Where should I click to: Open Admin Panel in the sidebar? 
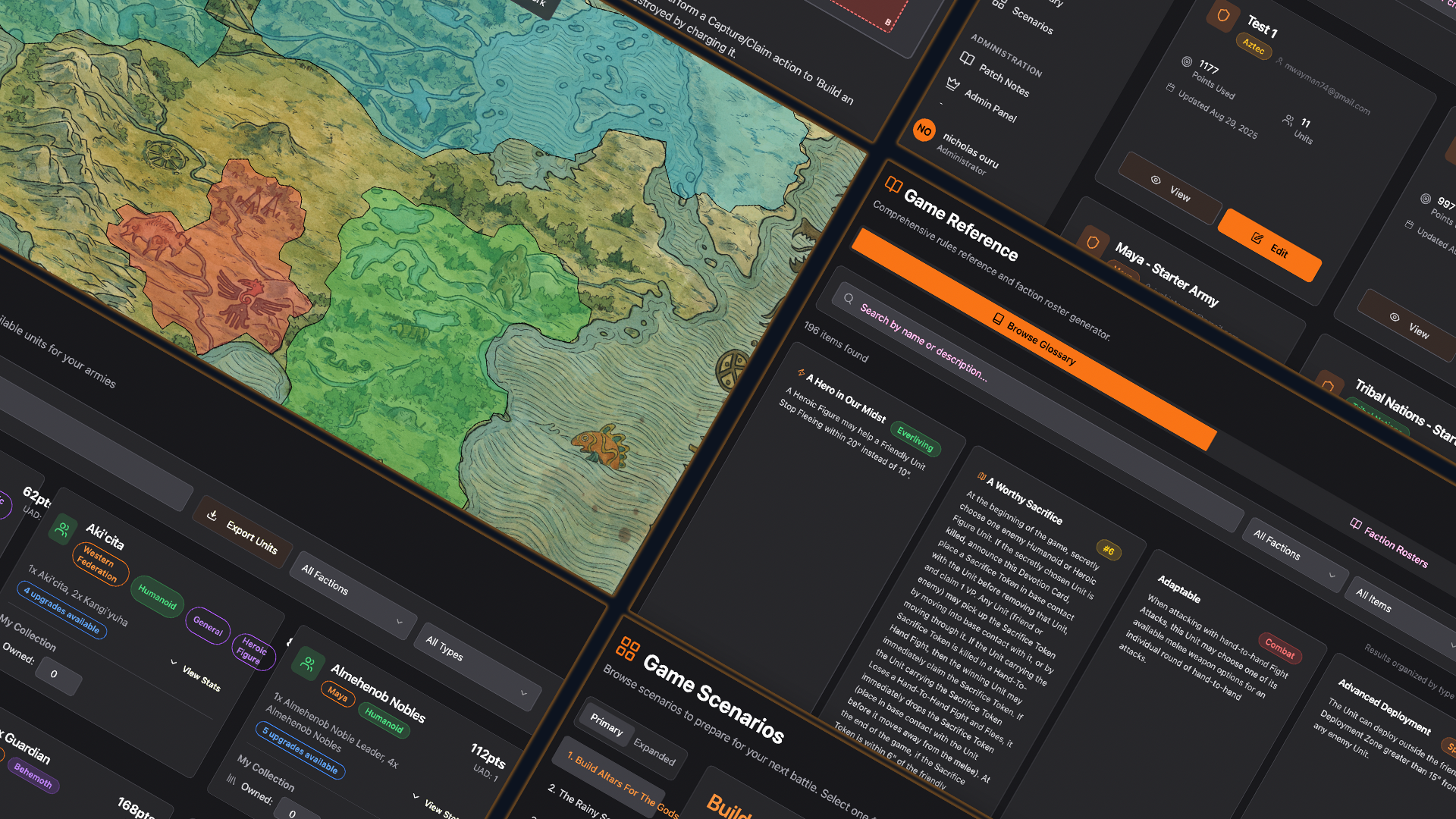[x=981, y=99]
